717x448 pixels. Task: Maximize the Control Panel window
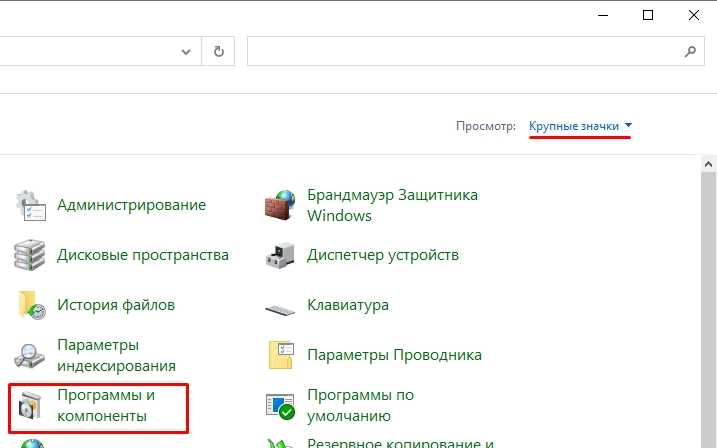(648, 15)
